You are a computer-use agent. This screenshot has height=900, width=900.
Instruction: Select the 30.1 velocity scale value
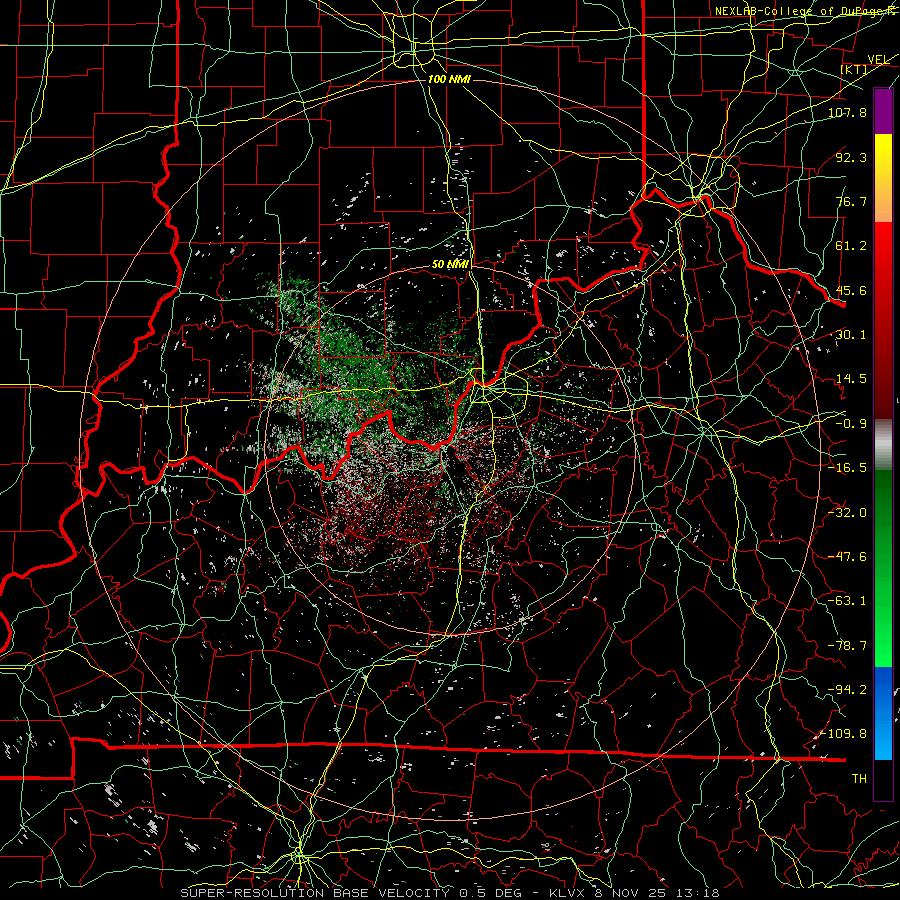pos(851,335)
